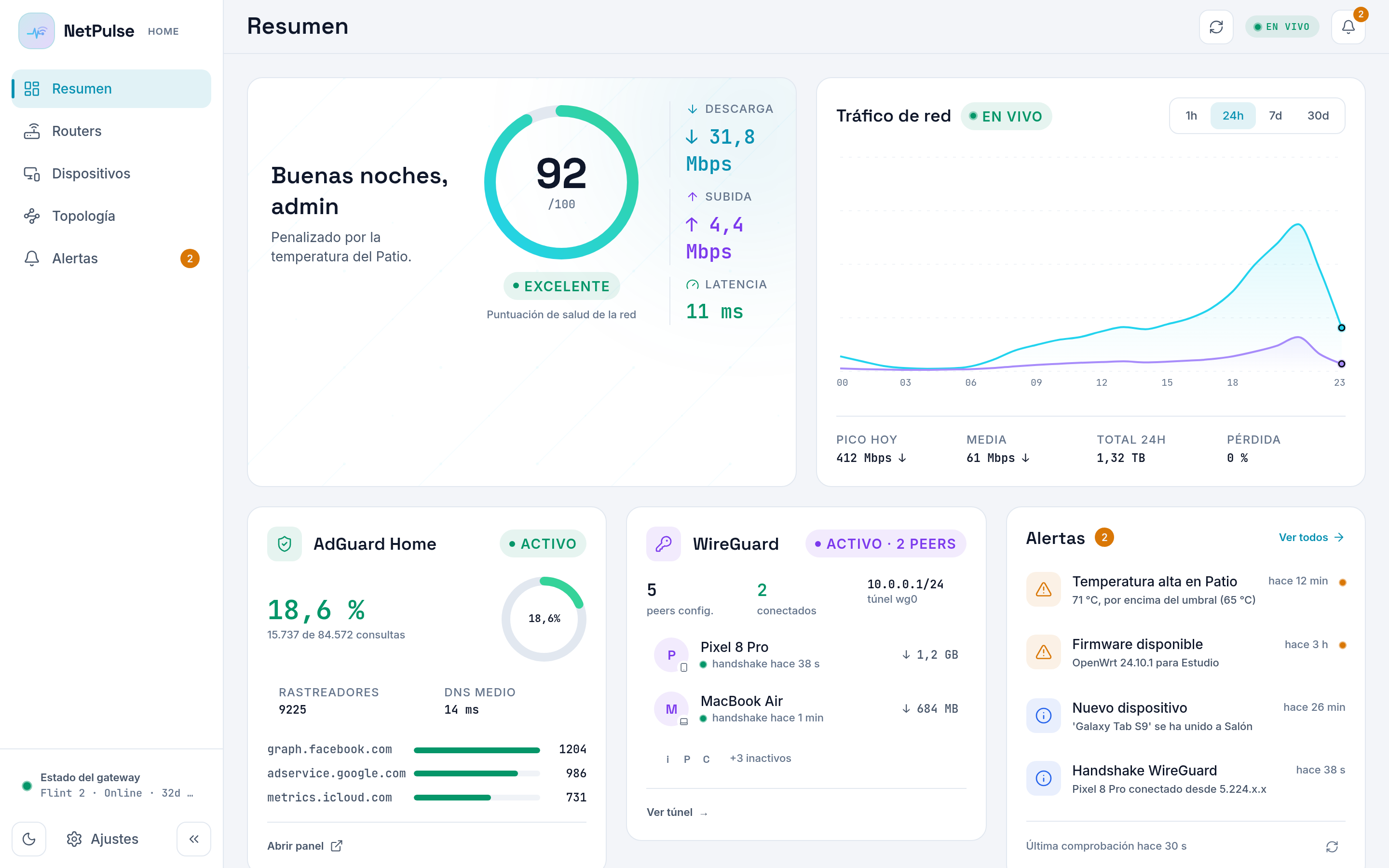Click the external link icon beside Abrir panel
The image size is (1389, 868).
point(337,846)
